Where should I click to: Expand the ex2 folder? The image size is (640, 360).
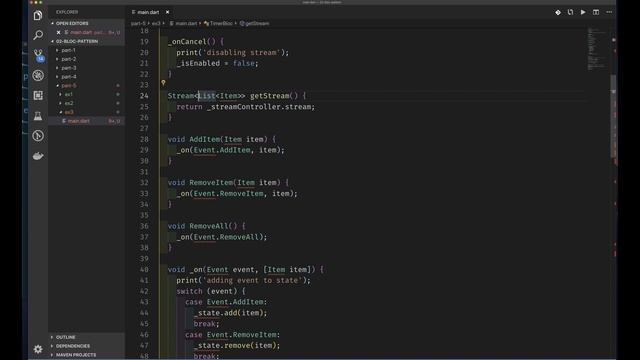click(x=69, y=103)
